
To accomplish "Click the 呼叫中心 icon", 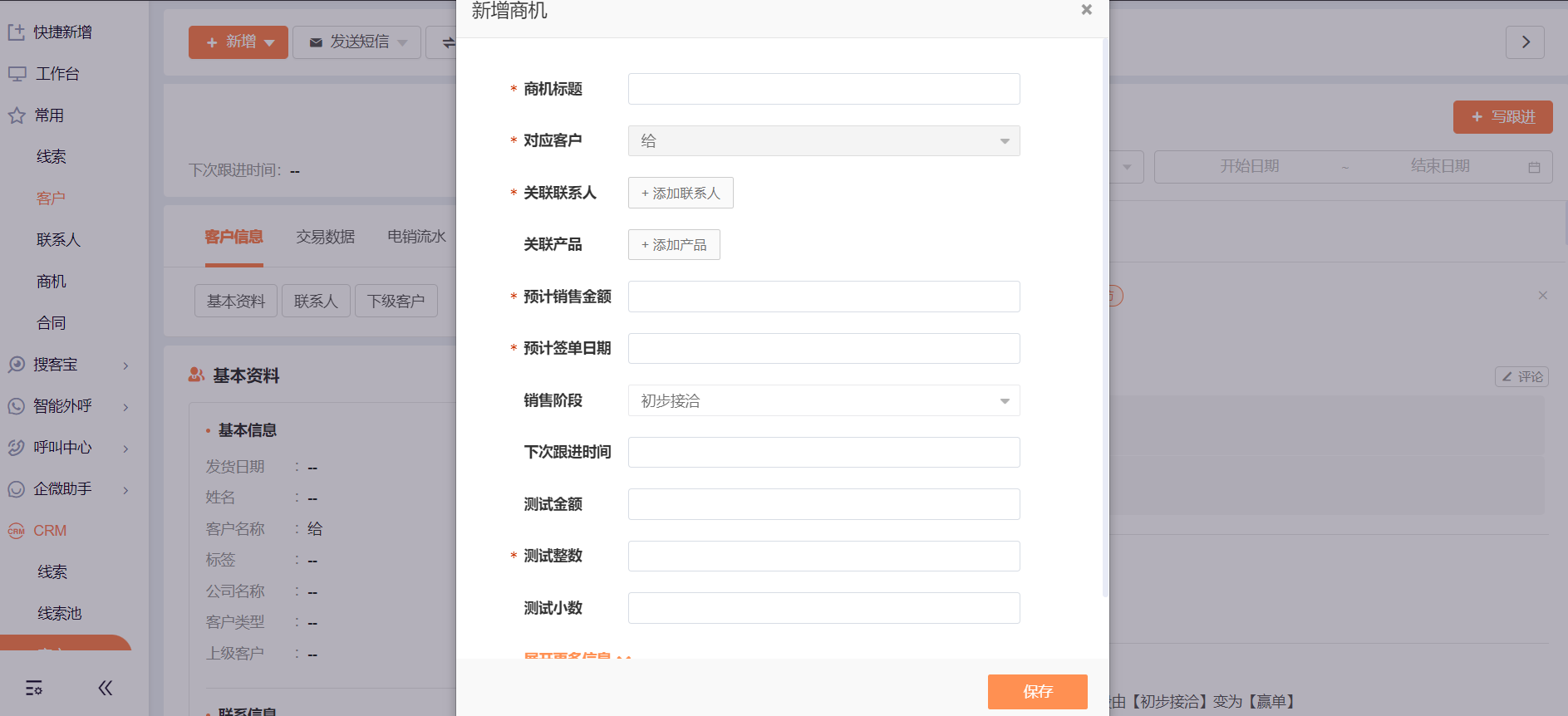I will 17,448.
